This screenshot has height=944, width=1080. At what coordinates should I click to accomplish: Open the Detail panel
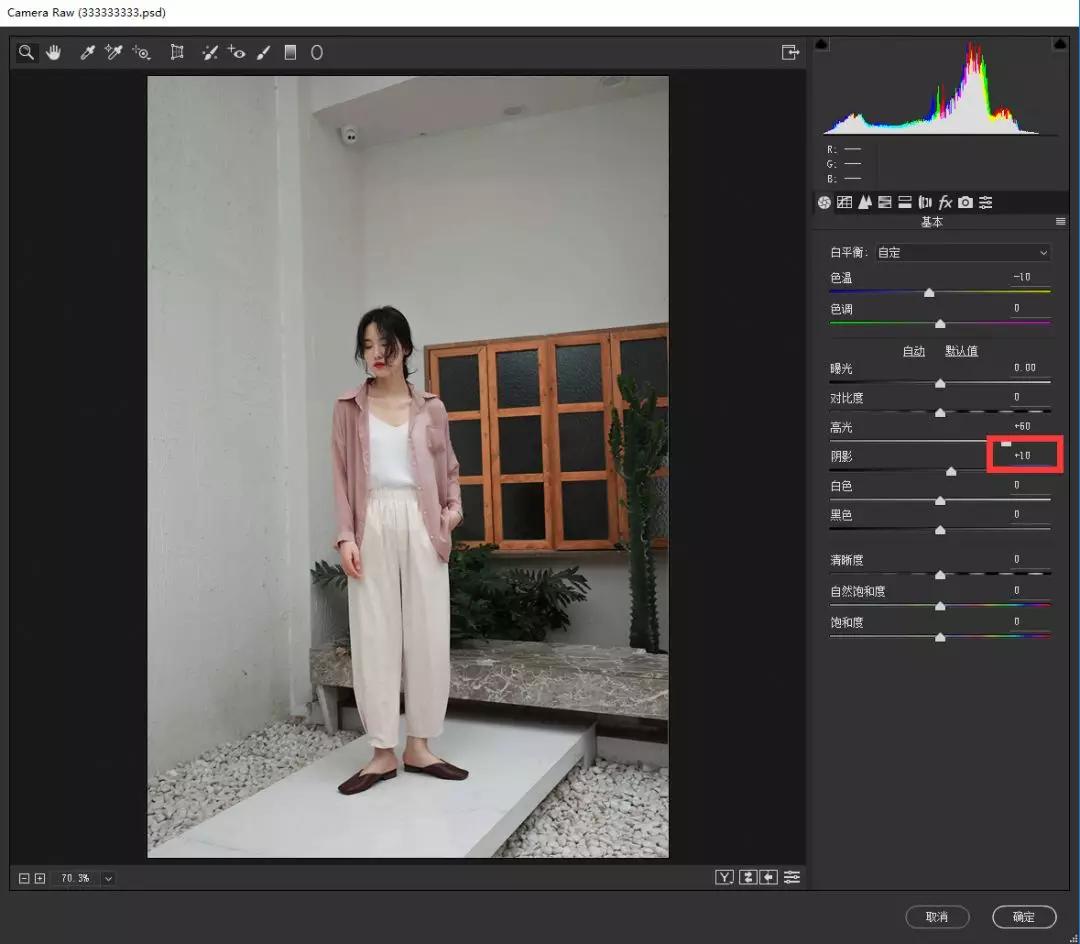864,202
